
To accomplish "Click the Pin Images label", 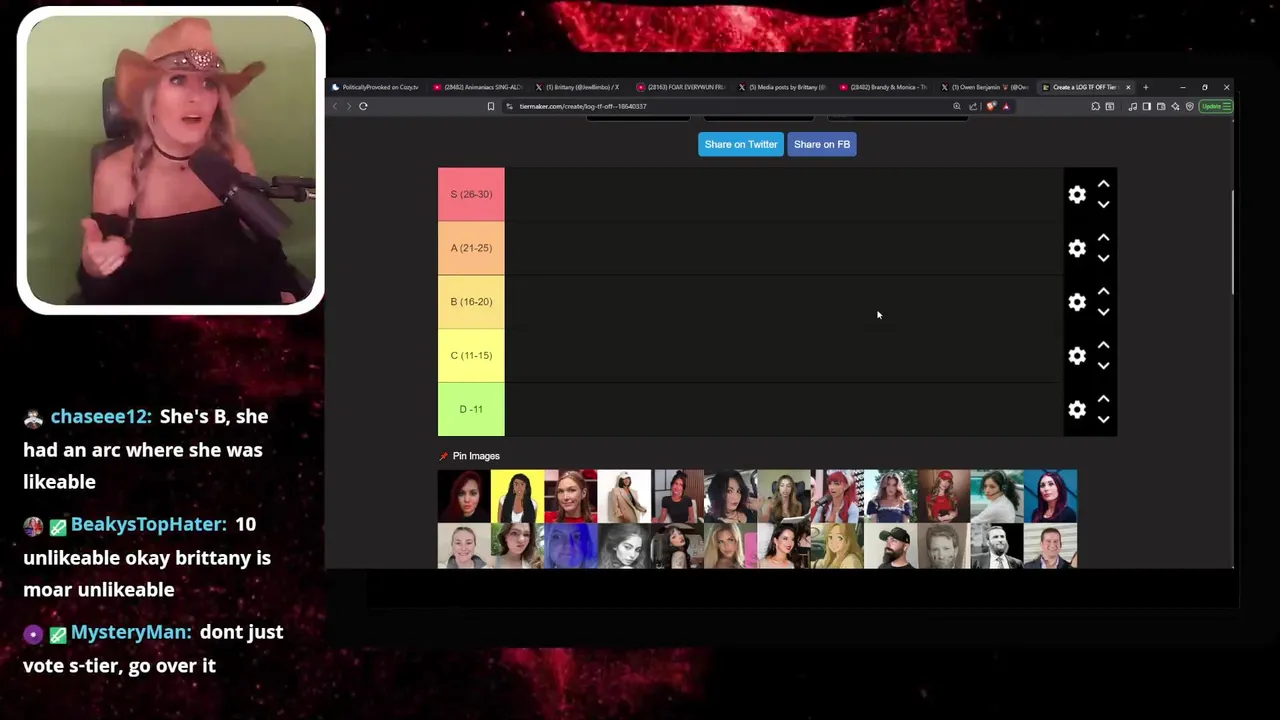I will 476,456.
